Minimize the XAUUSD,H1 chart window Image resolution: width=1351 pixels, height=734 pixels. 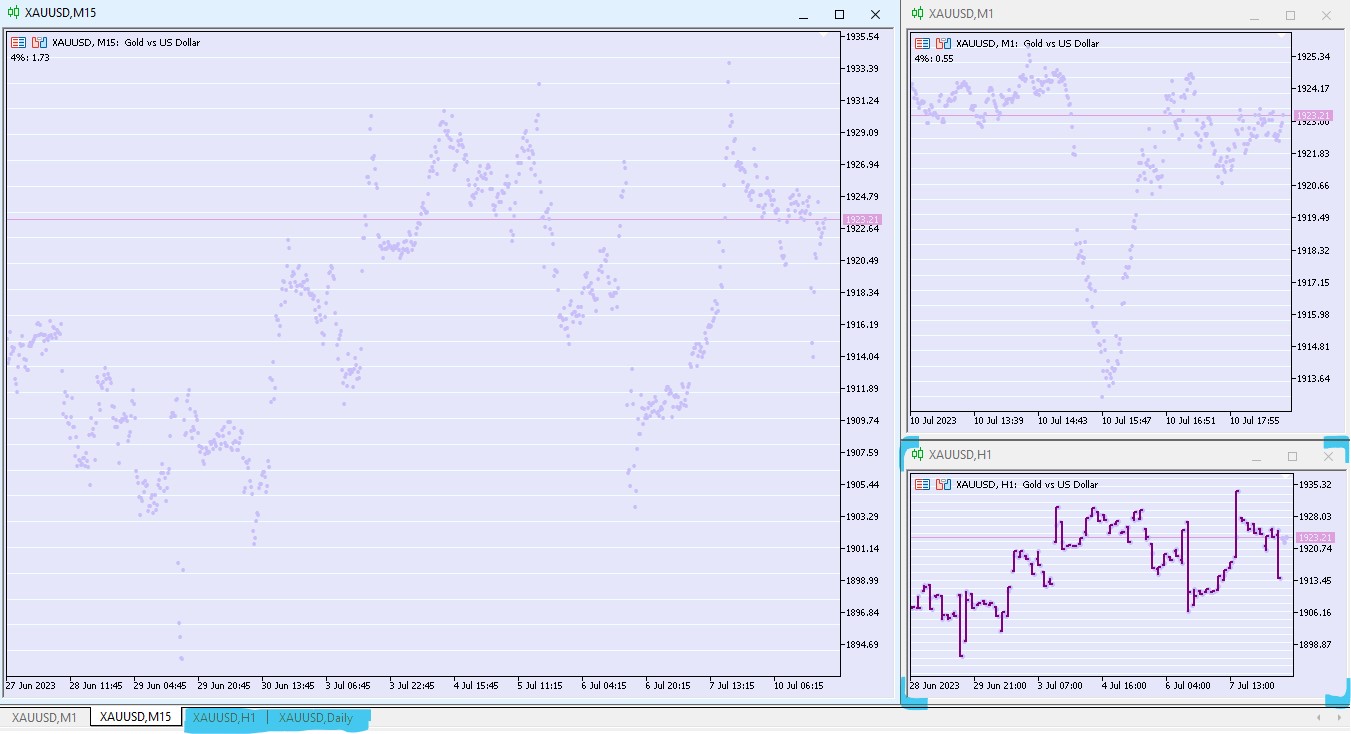(x=1255, y=457)
